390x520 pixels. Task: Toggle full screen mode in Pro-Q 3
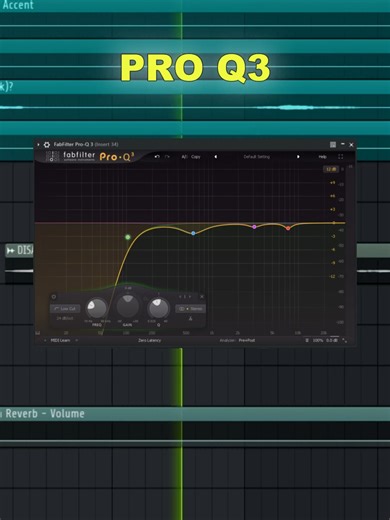point(340,157)
